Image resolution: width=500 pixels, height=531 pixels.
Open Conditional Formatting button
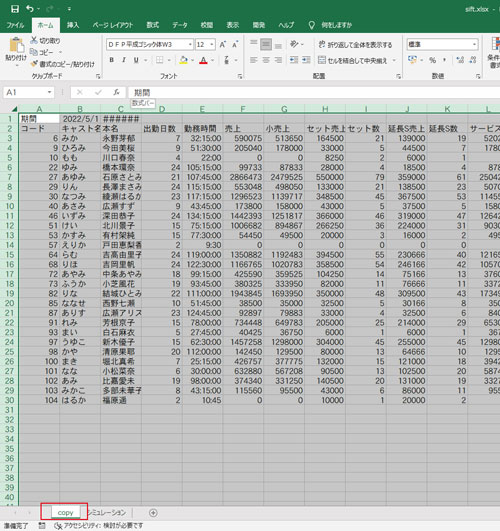click(x=495, y=52)
